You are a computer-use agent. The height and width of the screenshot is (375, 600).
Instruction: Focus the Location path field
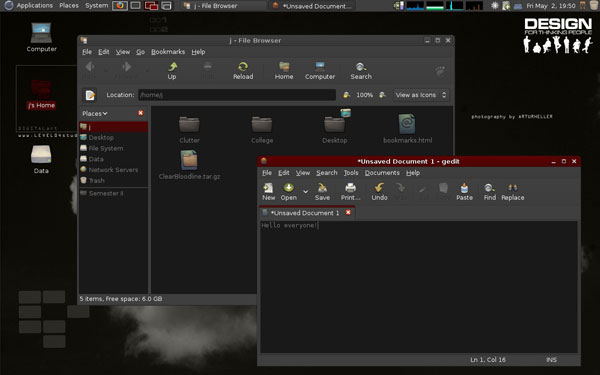(237, 95)
